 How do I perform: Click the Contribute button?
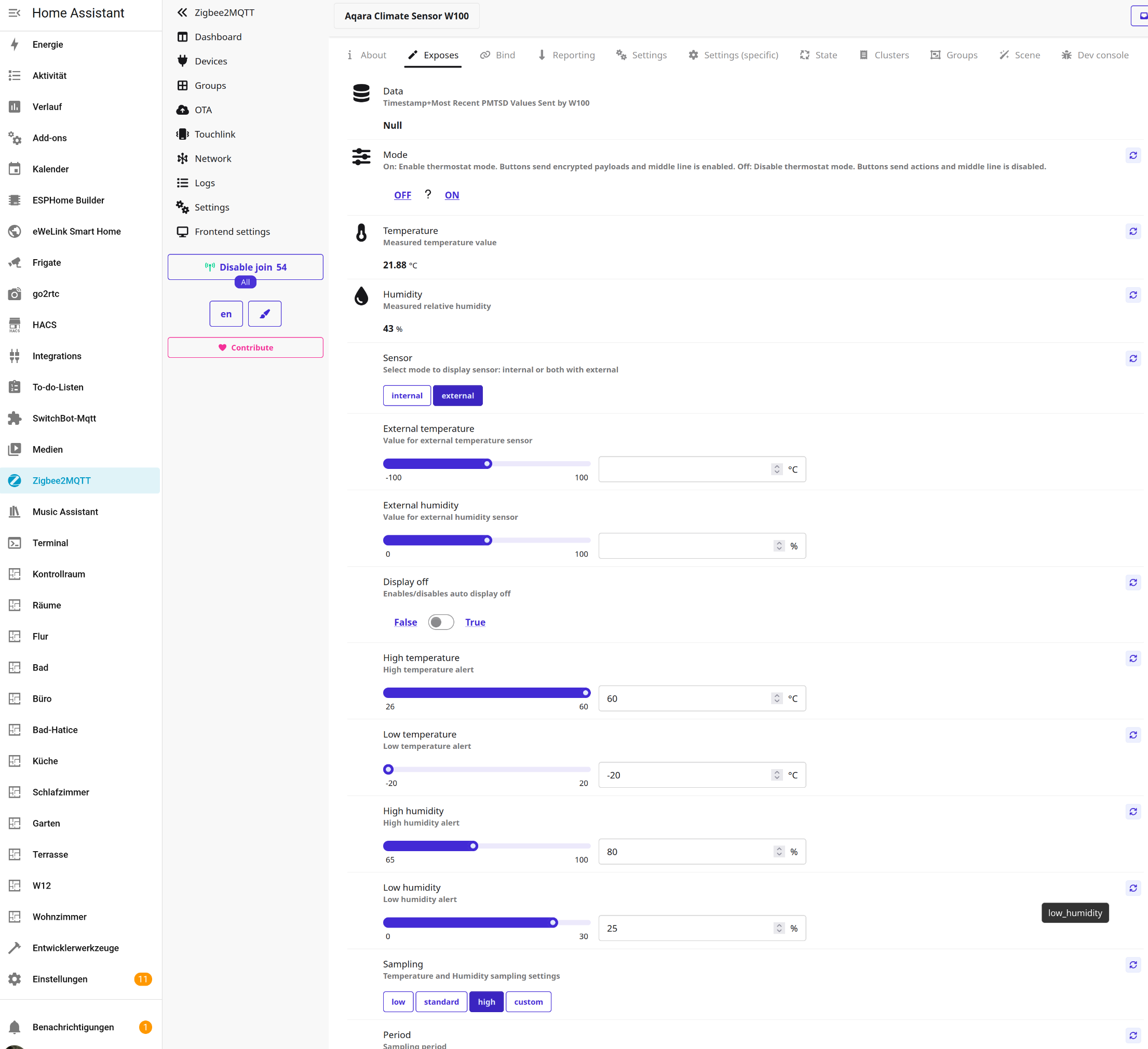[246, 347]
